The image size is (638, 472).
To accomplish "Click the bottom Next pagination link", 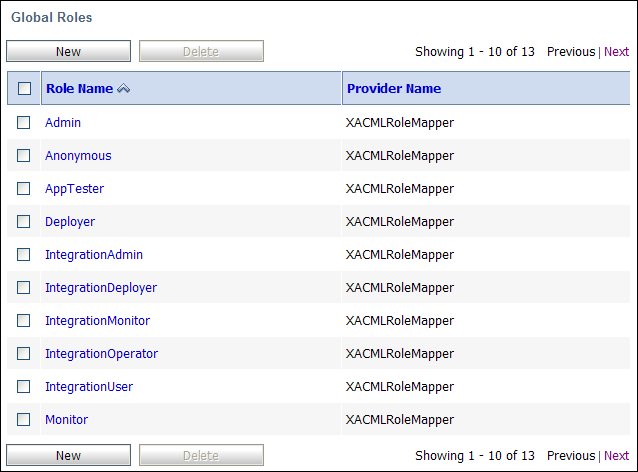I will click(x=616, y=456).
